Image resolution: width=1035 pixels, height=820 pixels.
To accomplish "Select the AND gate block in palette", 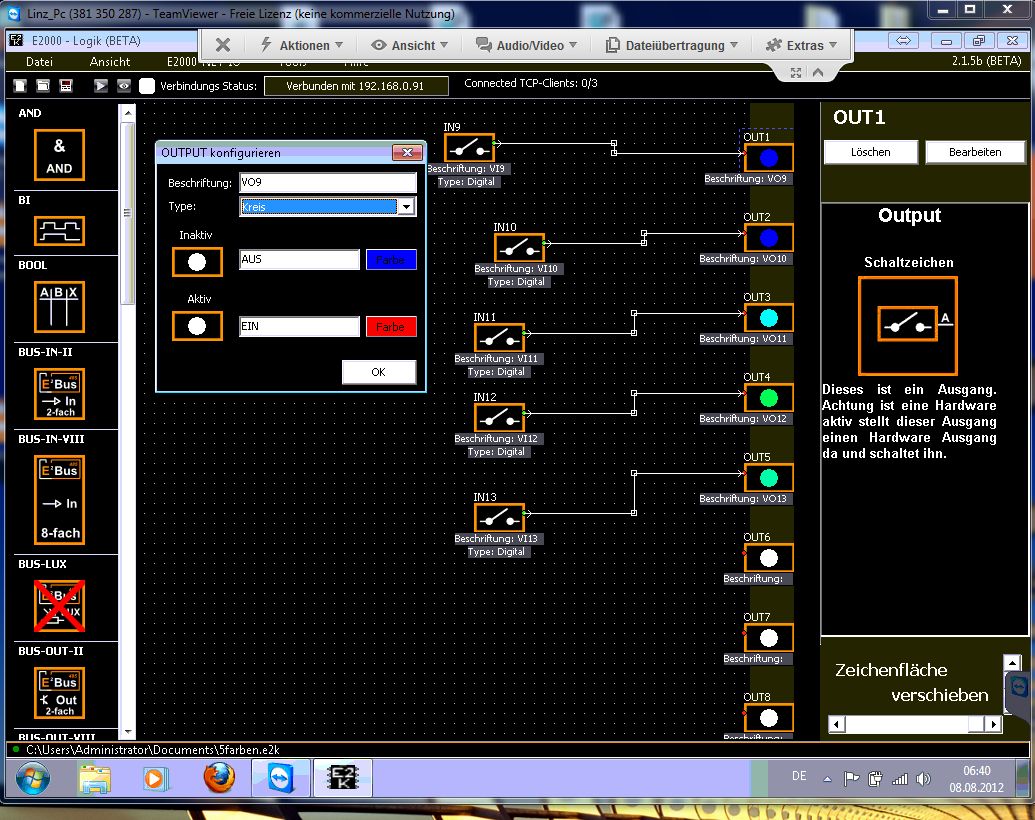I will 60,155.
